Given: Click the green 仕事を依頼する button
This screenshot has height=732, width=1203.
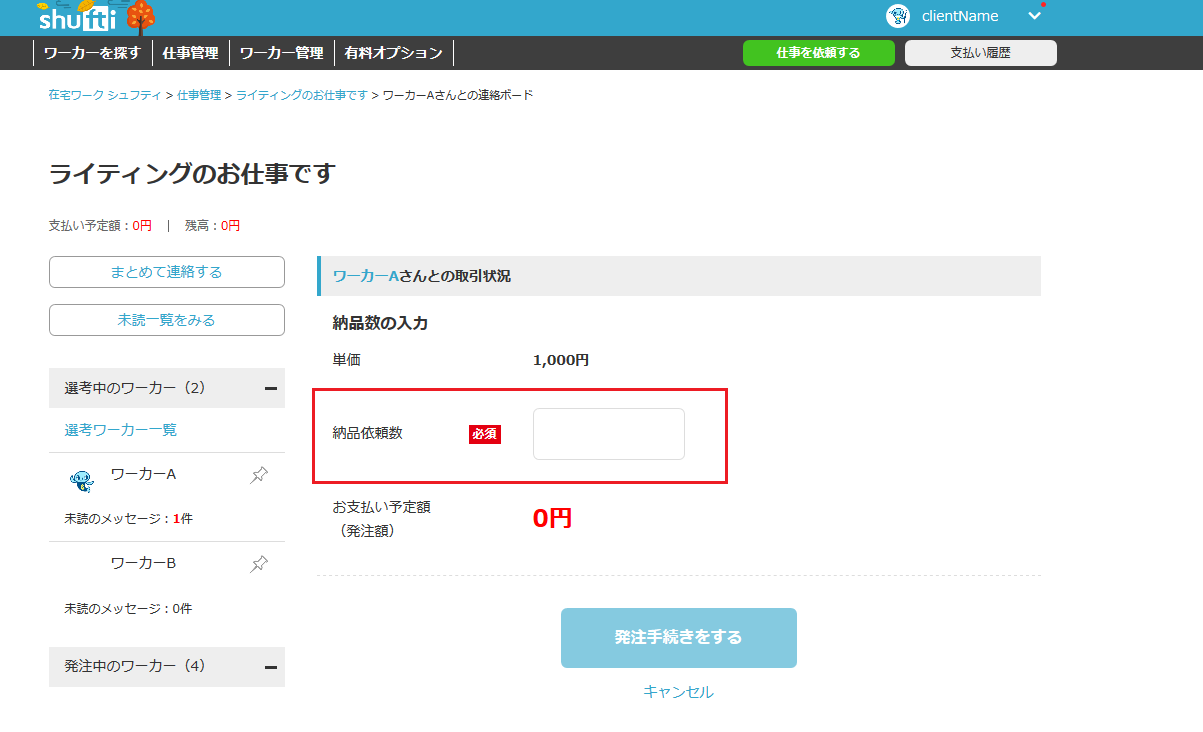Looking at the screenshot, I should point(818,53).
